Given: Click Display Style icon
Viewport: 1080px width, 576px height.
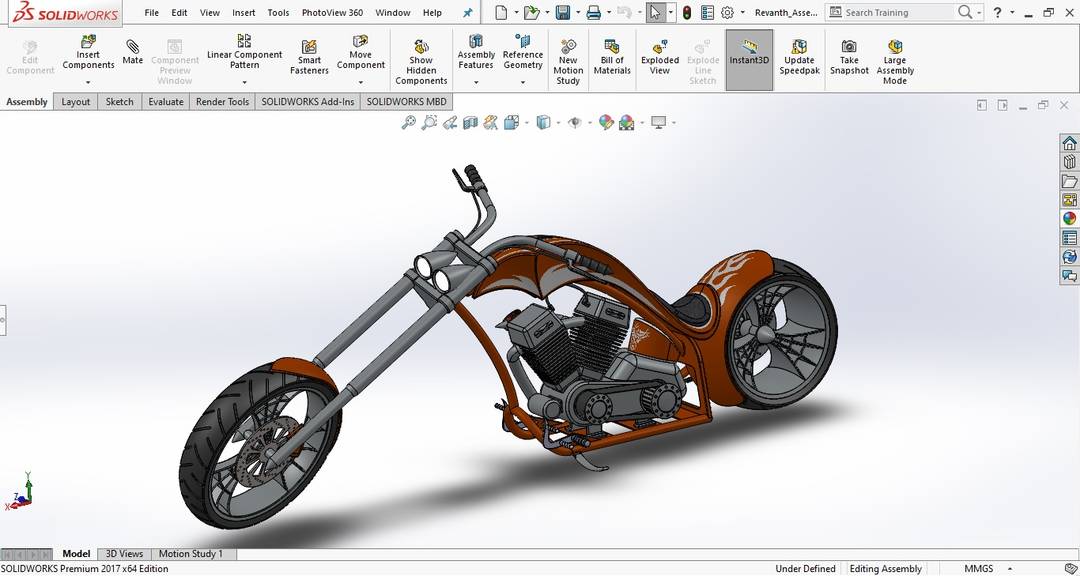Looking at the screenshot, I should 543,123.
